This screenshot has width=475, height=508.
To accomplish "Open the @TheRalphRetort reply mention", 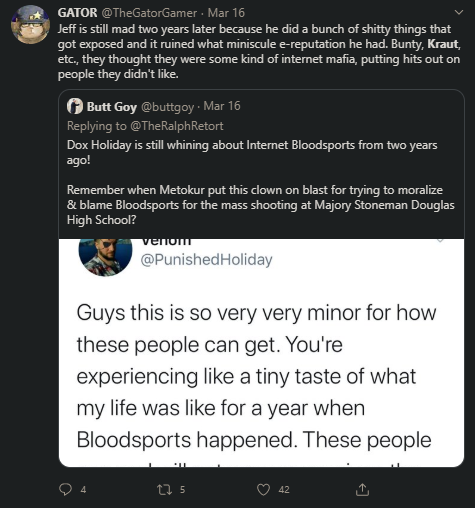I will point(177,126).
